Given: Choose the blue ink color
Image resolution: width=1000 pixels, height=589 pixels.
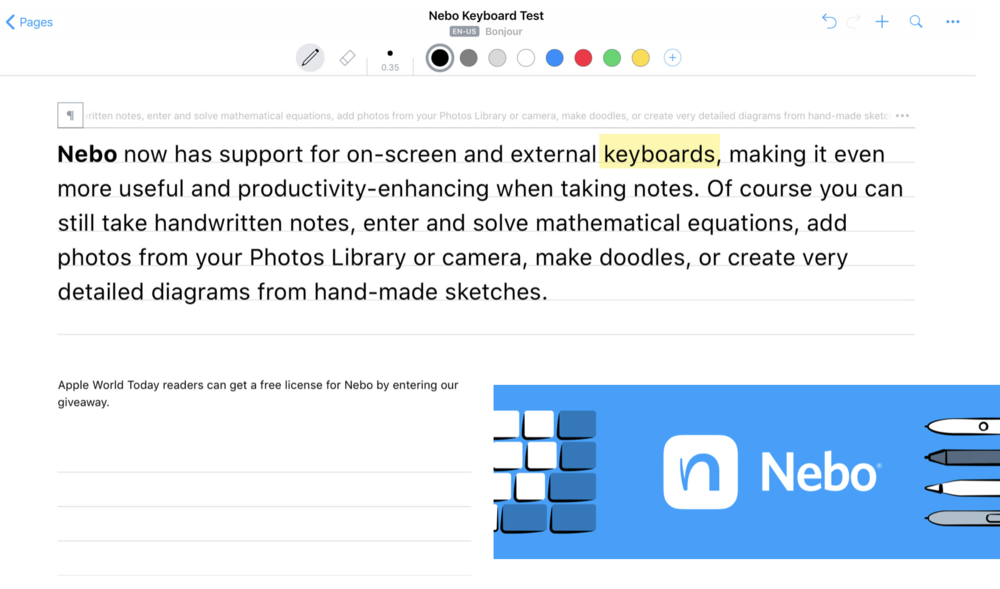Looking at the screenshot, I should pos(554,58).
